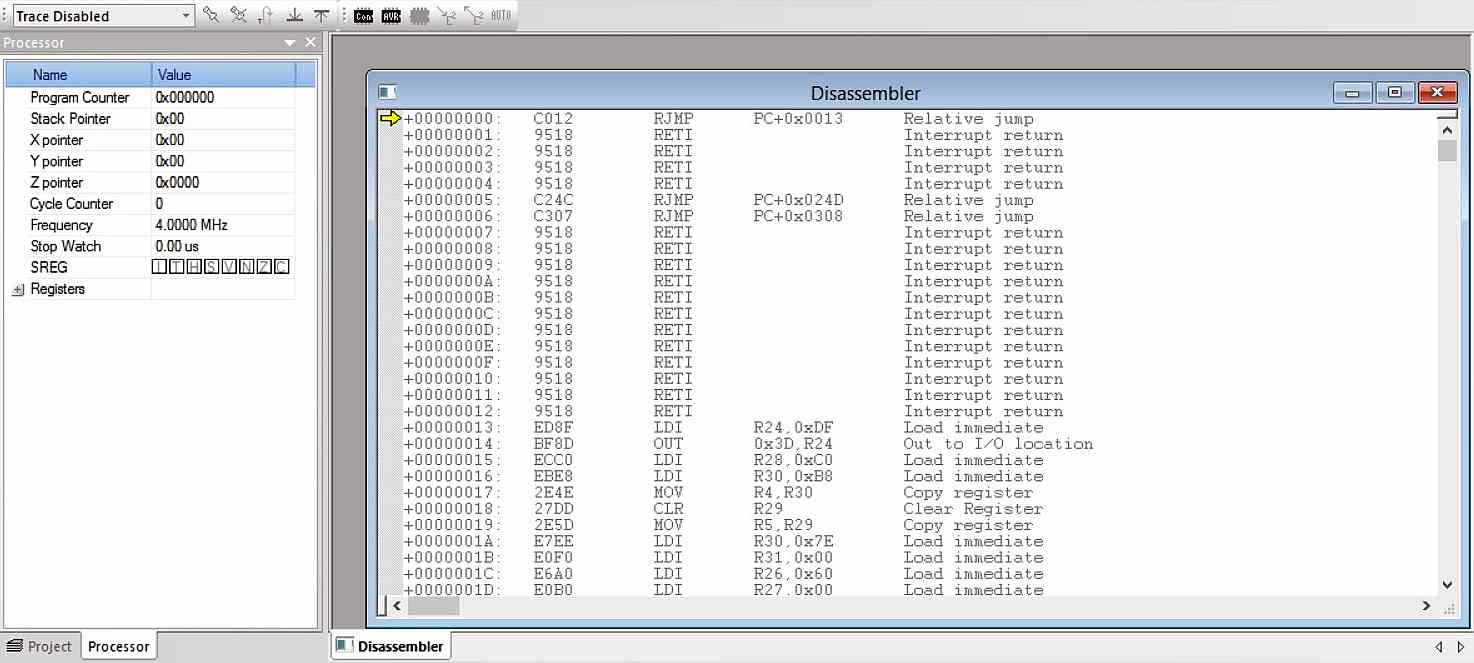Click the tab strip scroll-right arrow
Viewport: 1474px width, 663px height.
coord(1461,647)
